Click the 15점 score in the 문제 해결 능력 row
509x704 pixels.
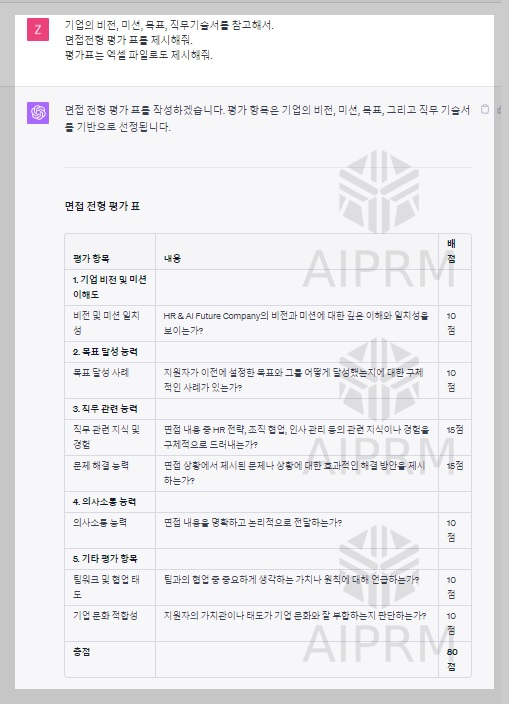455,466
